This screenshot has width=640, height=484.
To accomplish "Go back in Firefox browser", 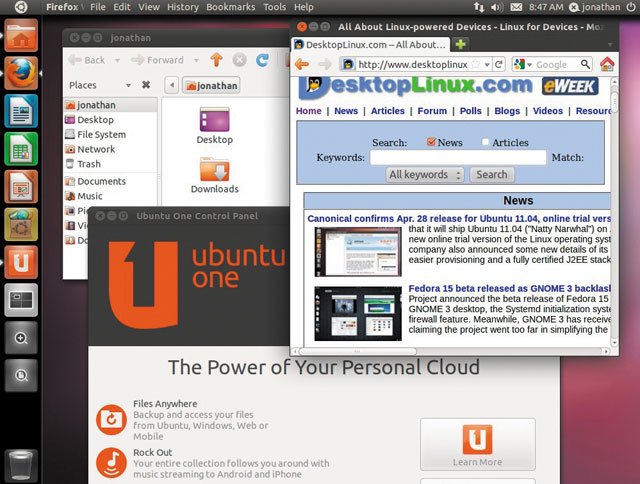I will point(302,64).
